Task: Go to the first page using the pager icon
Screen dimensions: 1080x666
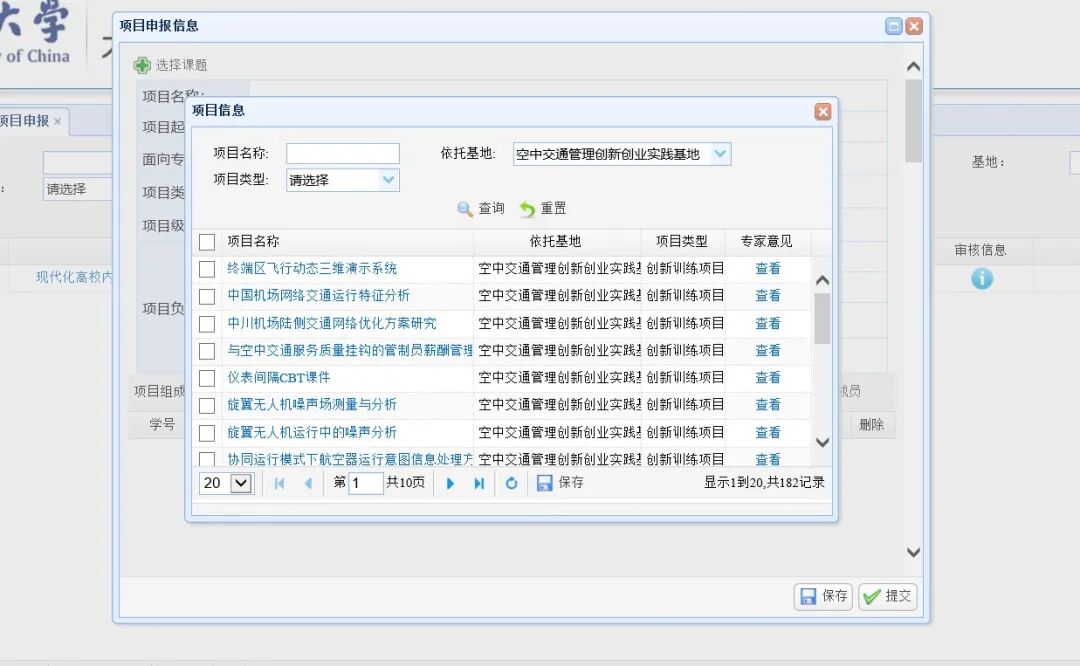Action: coord(278,483)
